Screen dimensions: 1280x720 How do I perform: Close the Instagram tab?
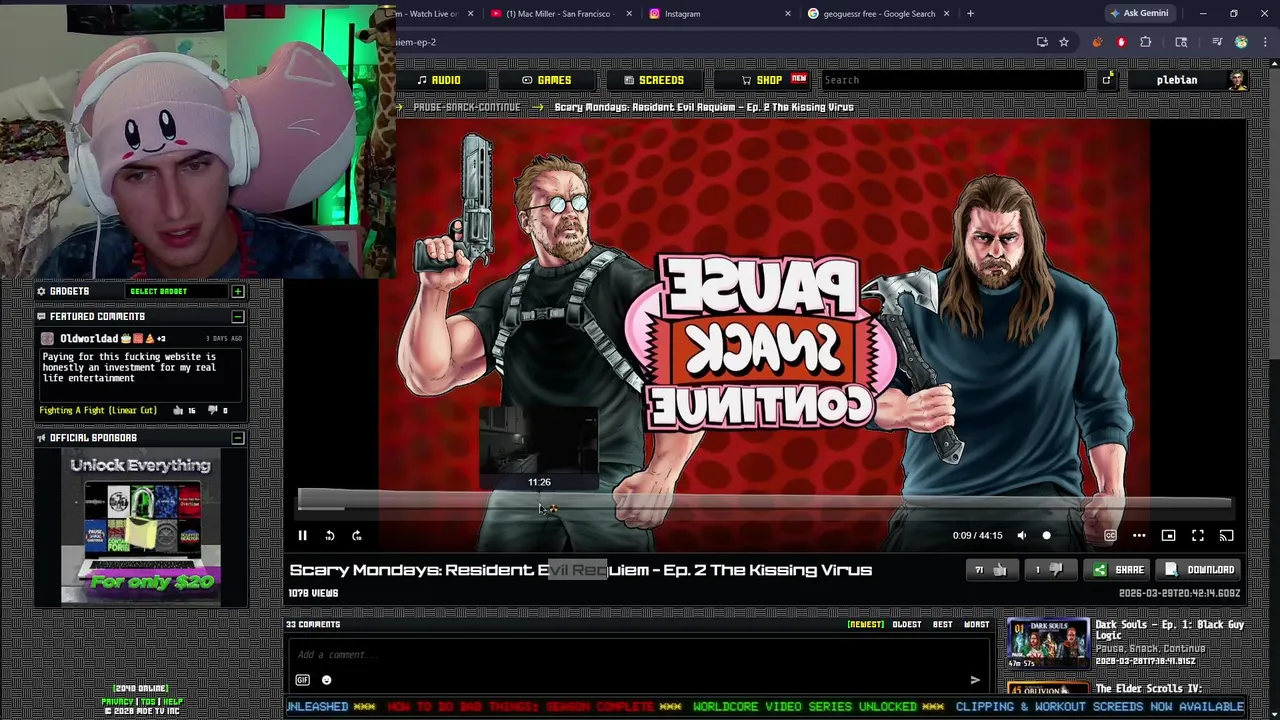788,14
